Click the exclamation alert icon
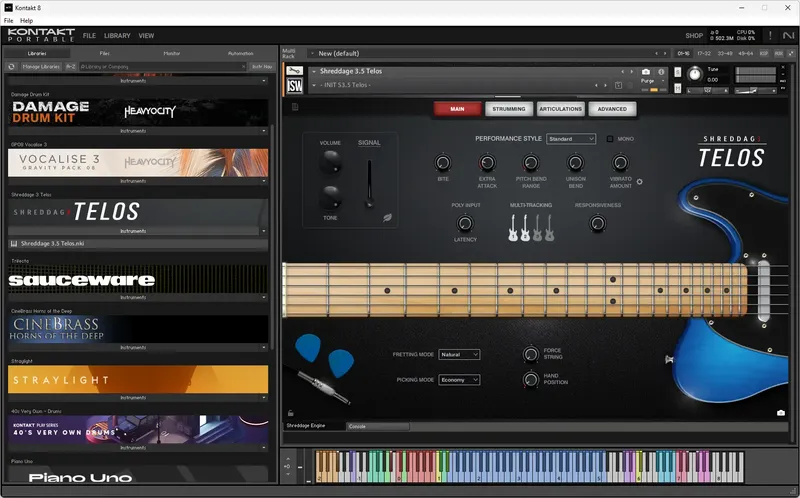Screen dimensions: 800x498 [x=770, y=36]
